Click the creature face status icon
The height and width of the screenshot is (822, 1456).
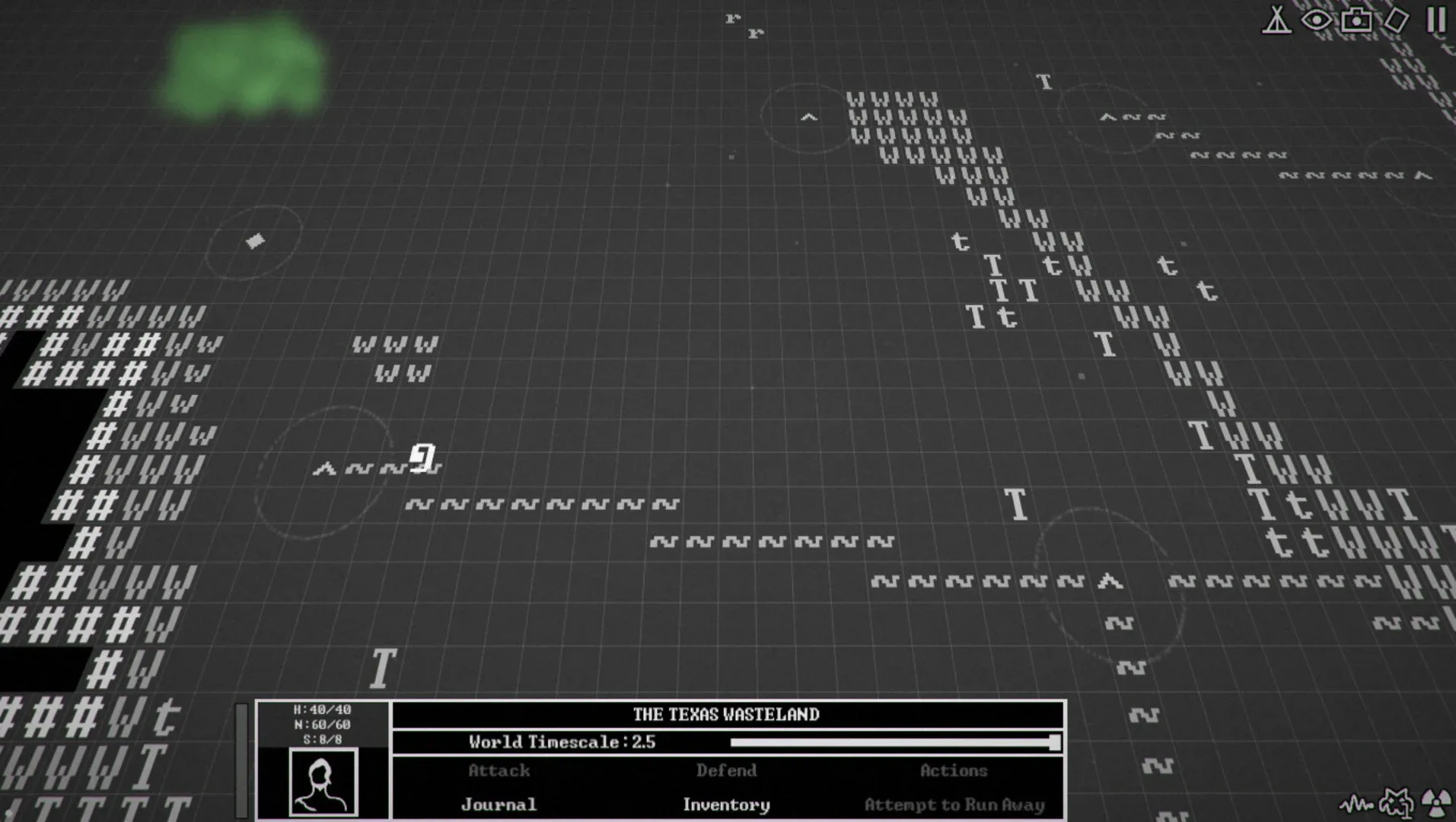[1396, 803]
